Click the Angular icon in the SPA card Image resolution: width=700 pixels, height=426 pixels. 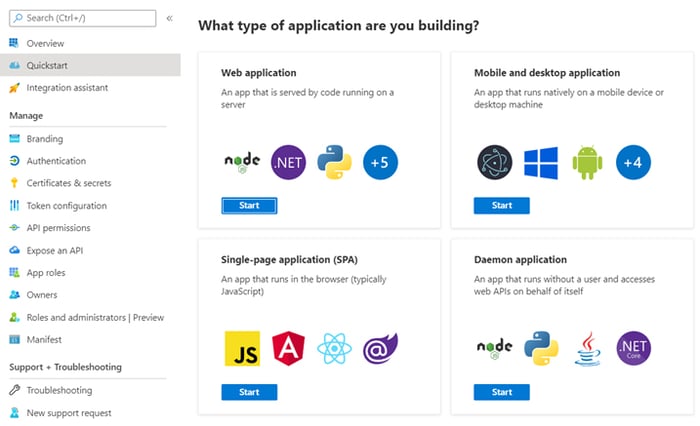pos(288,348)
